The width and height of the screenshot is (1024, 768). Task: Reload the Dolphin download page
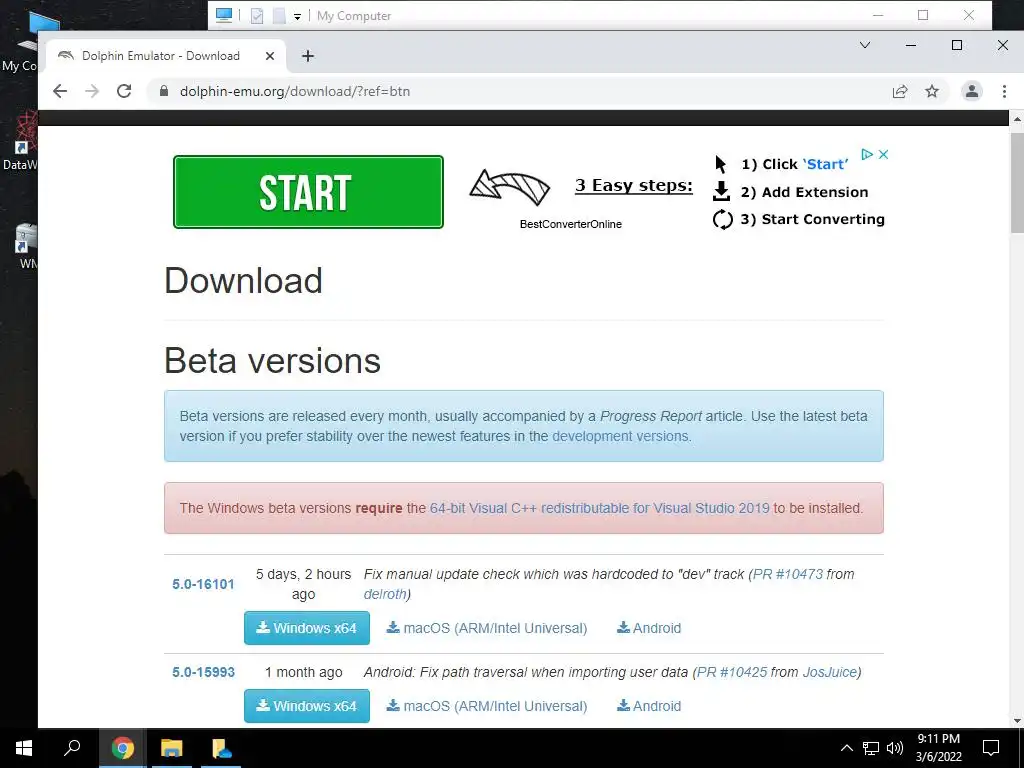pos(124,91)
